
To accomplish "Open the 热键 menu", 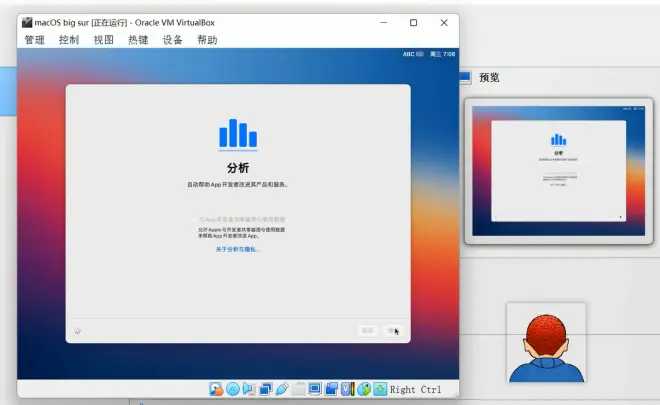I will (x=138, y=40).
